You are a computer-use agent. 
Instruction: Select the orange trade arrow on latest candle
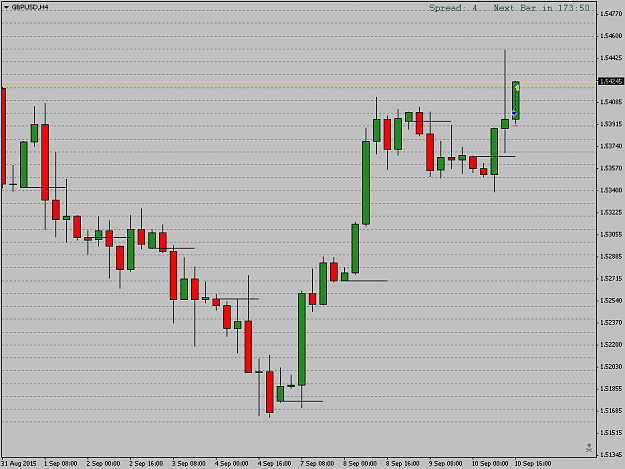coord(517,88)
